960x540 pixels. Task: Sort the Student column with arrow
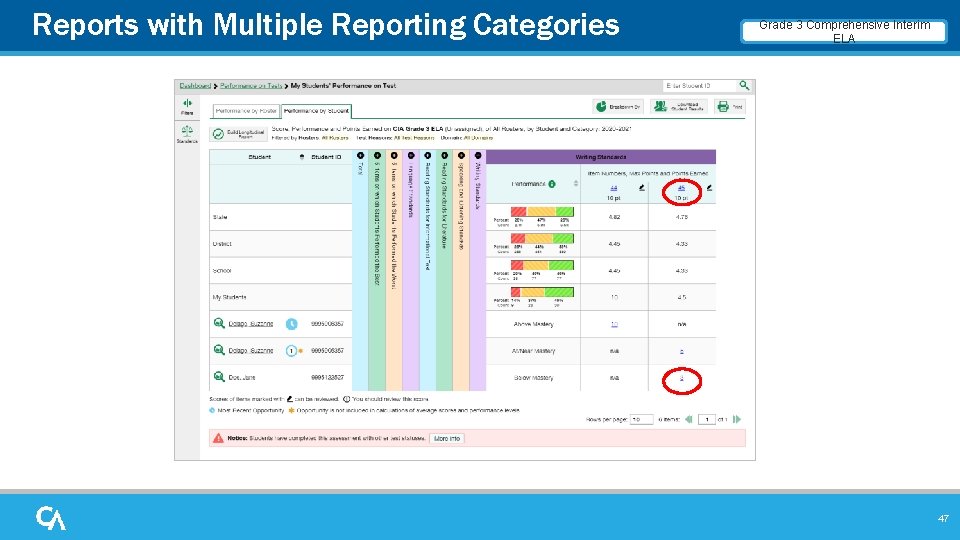pyautogui.click(x=301, y=157)
